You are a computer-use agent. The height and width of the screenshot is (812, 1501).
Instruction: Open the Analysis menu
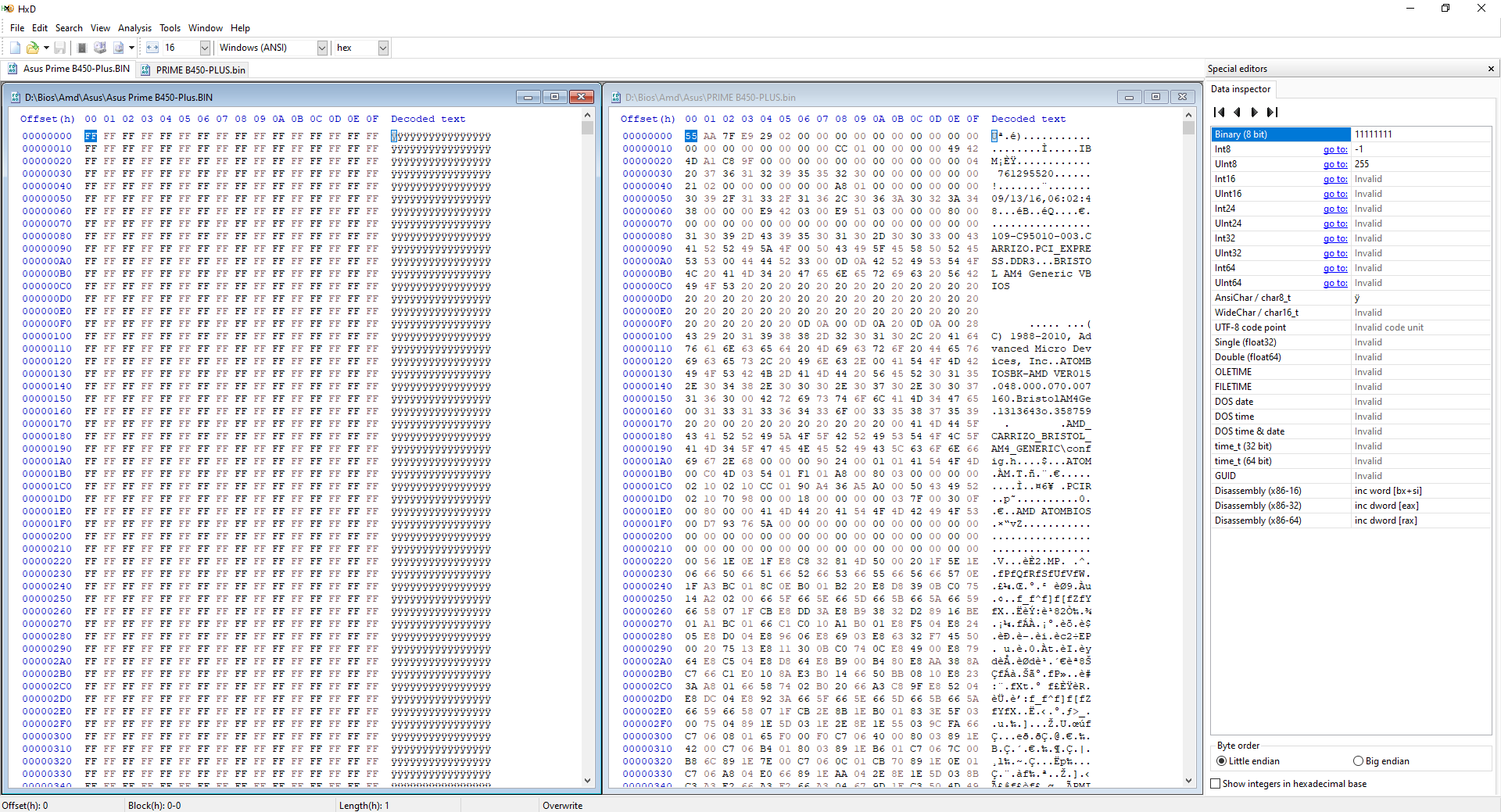point(134,28)
